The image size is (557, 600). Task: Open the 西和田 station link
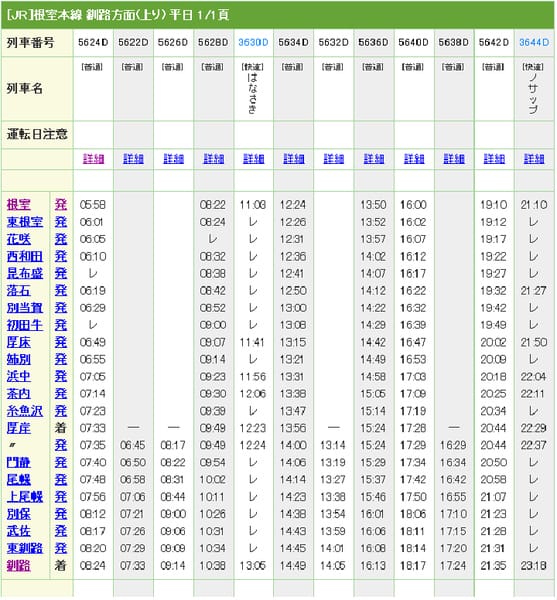click(25, 256)
